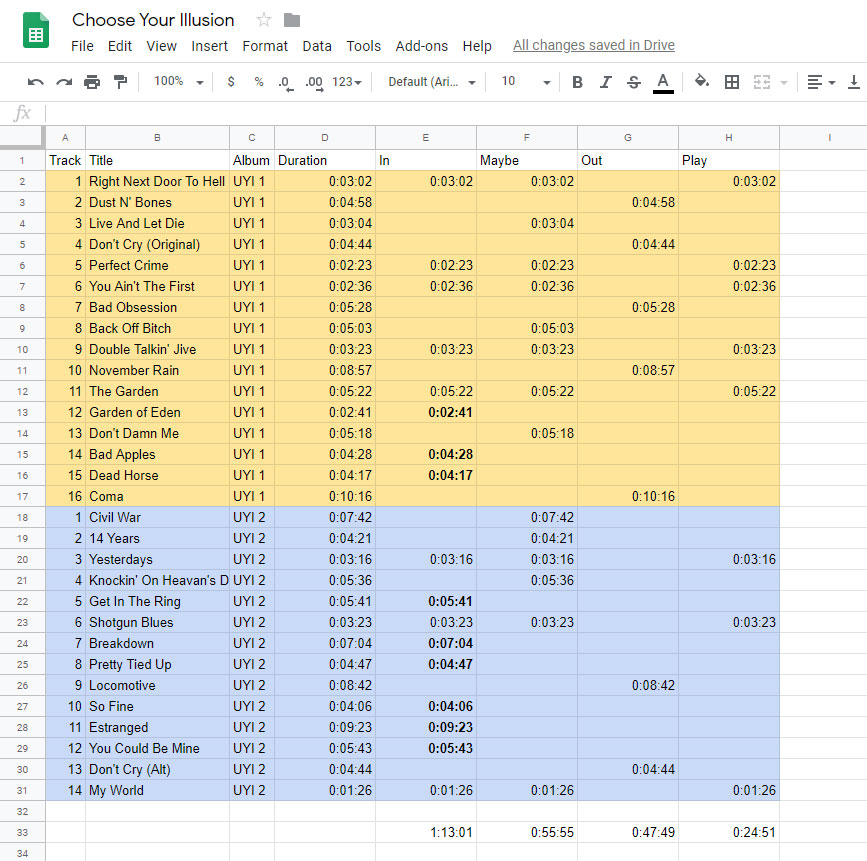867x861 pixels.
Task: Move document using the folder icon
Action: pyautogui.click(x=292, y=20)
